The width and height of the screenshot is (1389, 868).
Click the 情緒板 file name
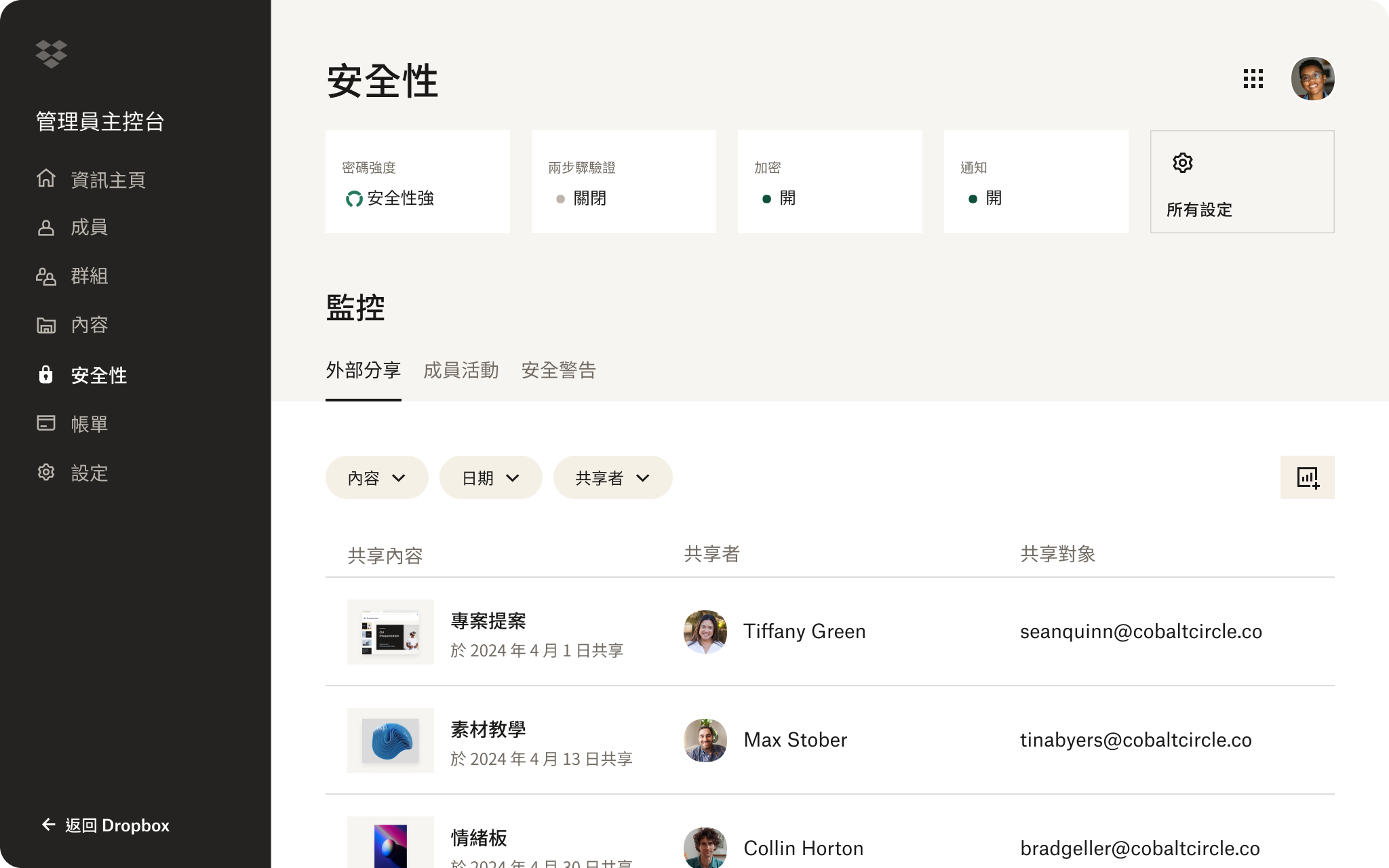(x=479, y=838)
